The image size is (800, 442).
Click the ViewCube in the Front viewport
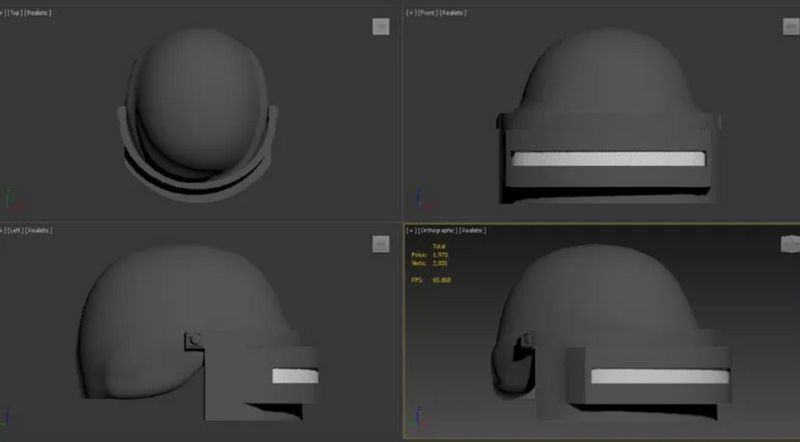click(791, 27)
